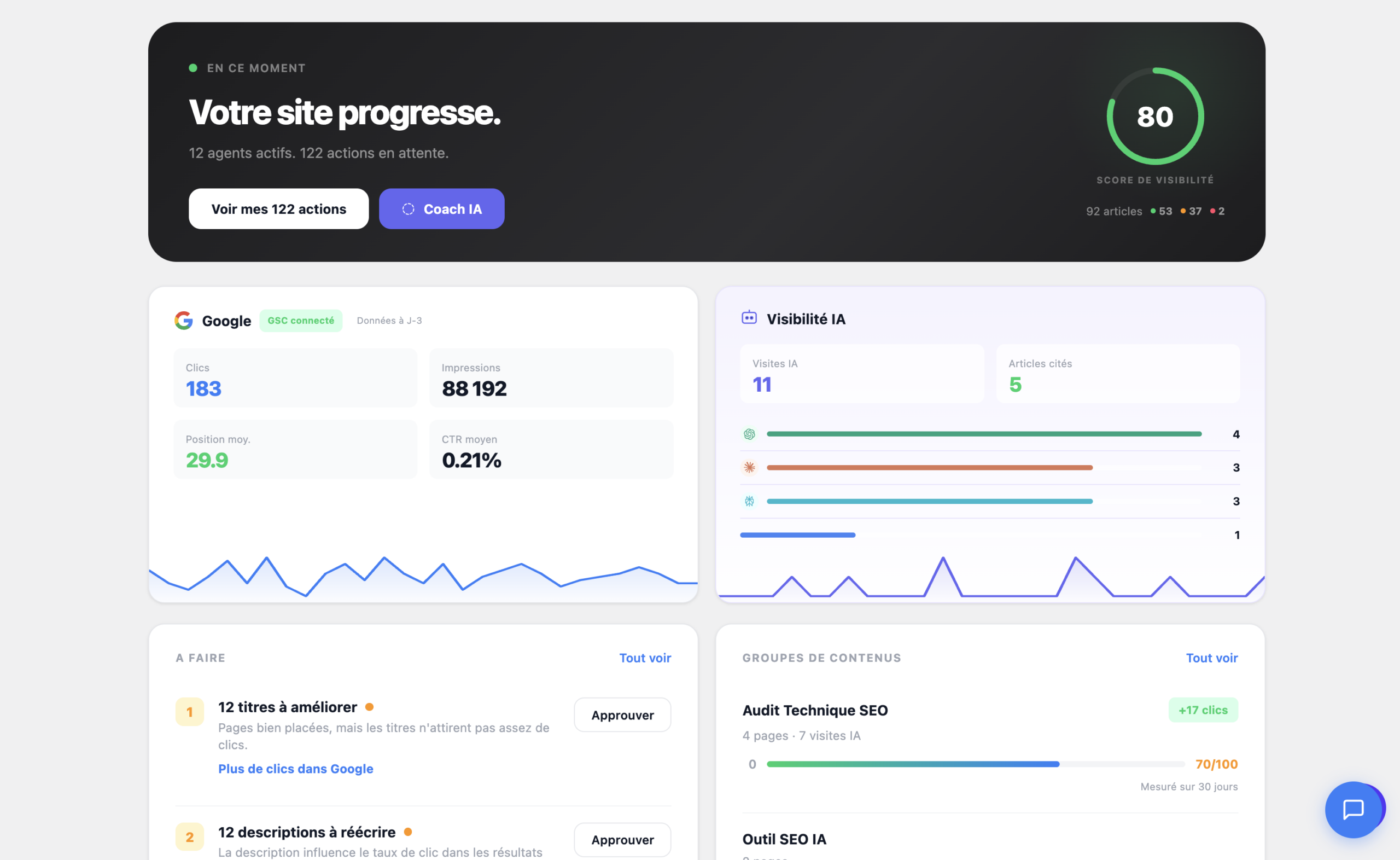Click the GSC connecté badge
1400x860 pixels.
[301, 320]
